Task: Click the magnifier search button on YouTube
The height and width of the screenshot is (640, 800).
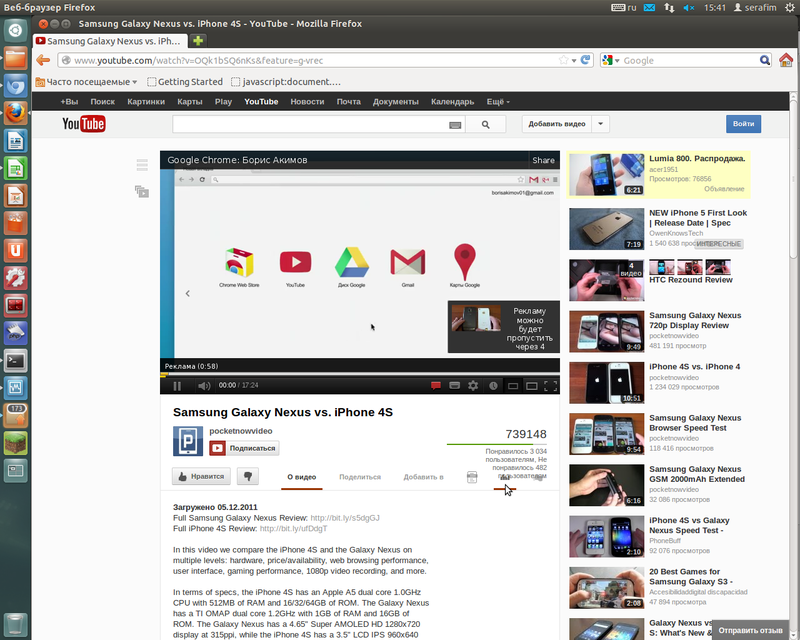Action: [486, 124]
